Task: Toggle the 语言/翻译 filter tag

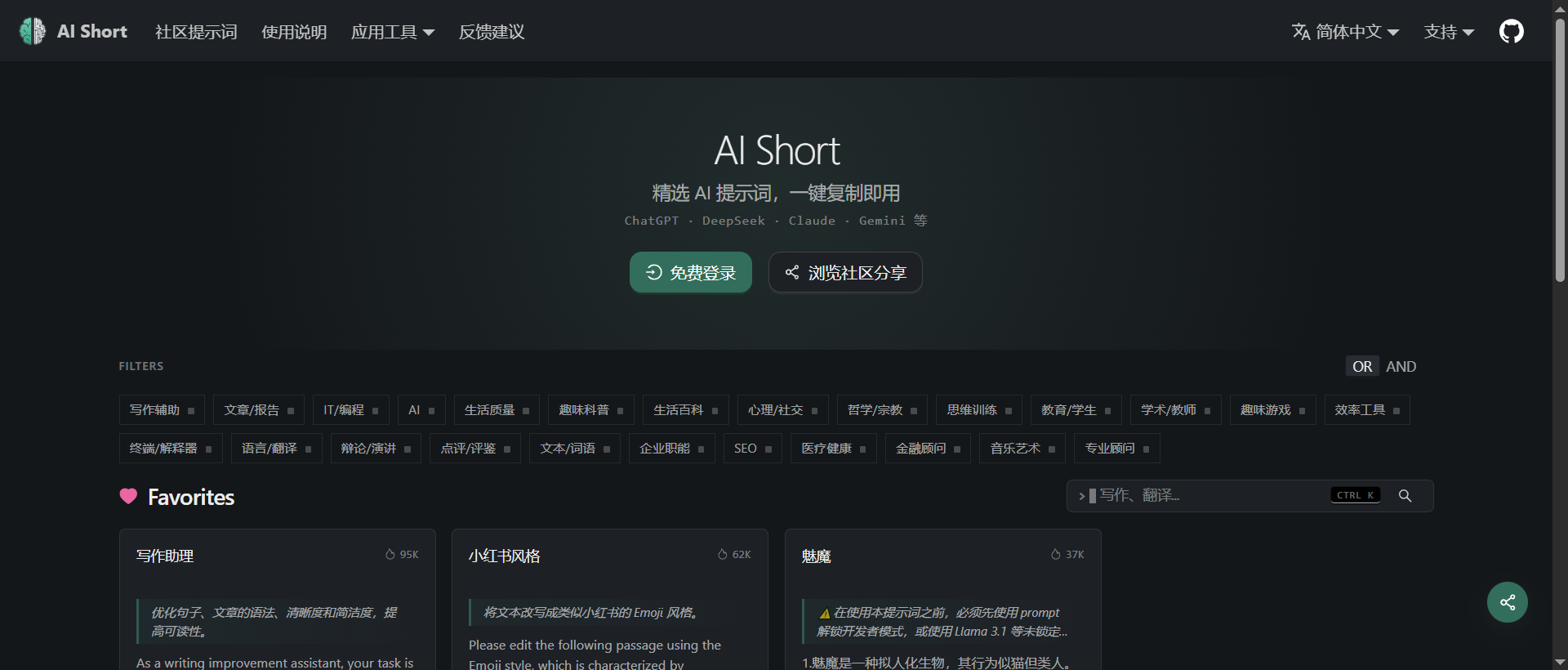Action: click(x=277, y=449)
